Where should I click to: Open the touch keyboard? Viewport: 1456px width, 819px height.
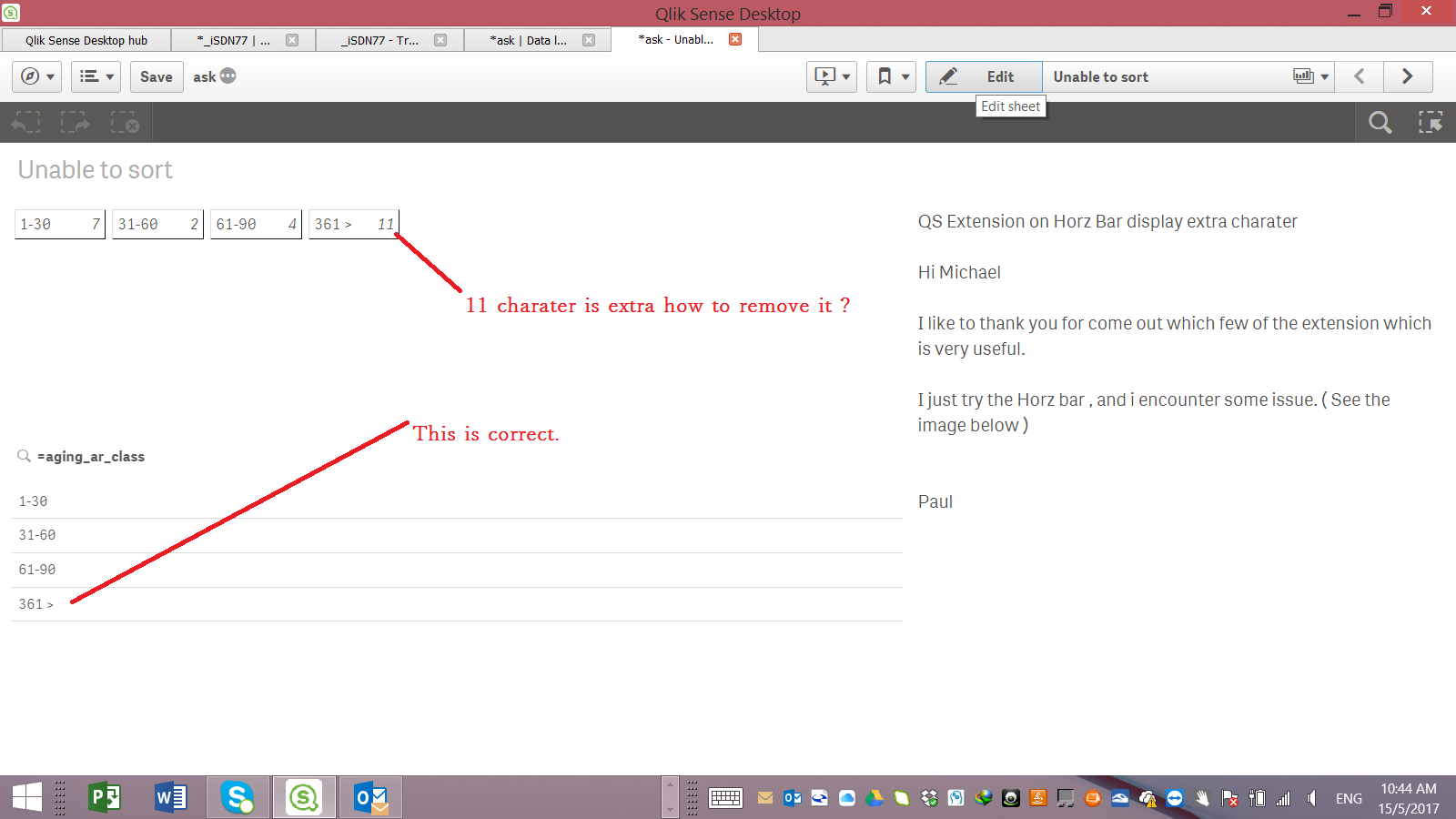[725, 798]
